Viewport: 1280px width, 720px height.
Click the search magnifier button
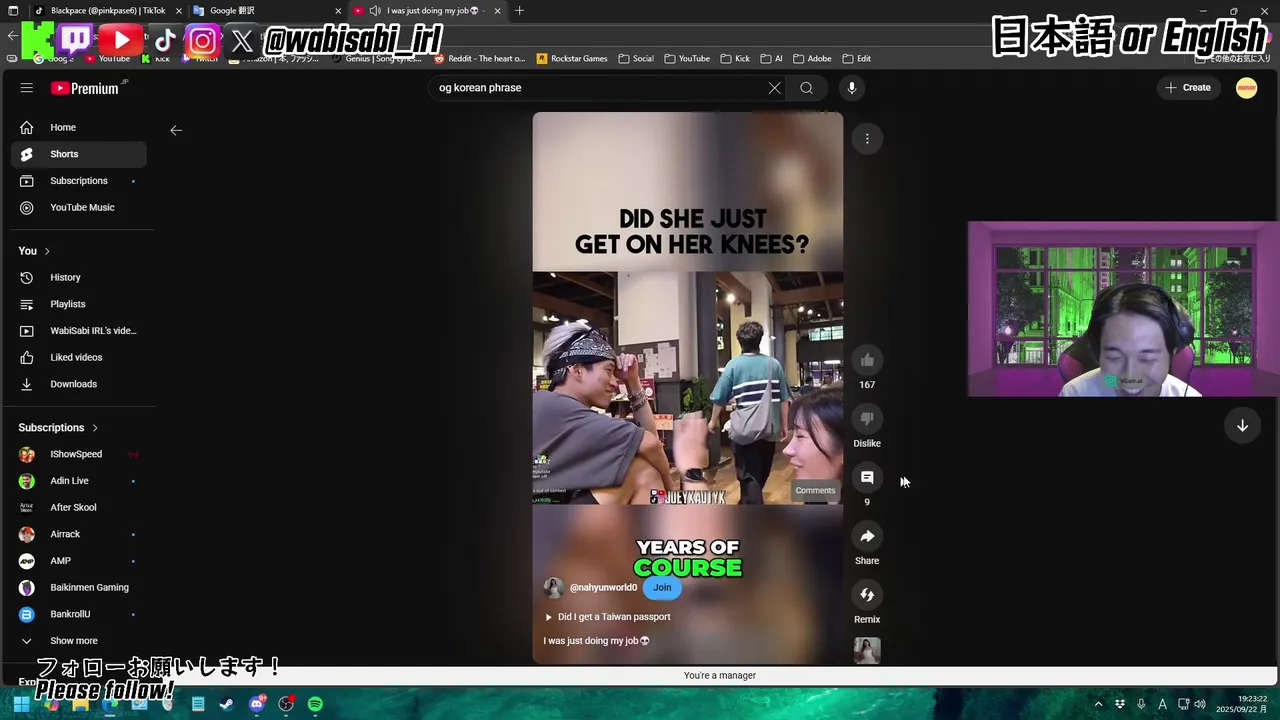[x=806, y=88]
